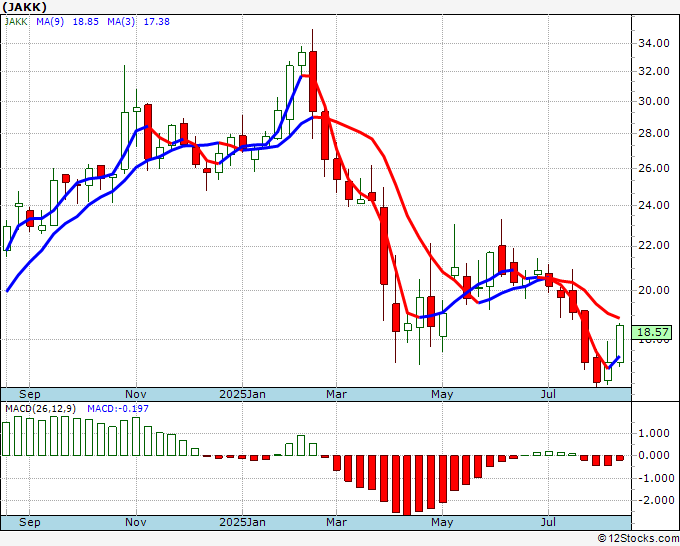Click Nov on the MACD time axis
This screenshot has width=680, height=546.
(136, 522)
